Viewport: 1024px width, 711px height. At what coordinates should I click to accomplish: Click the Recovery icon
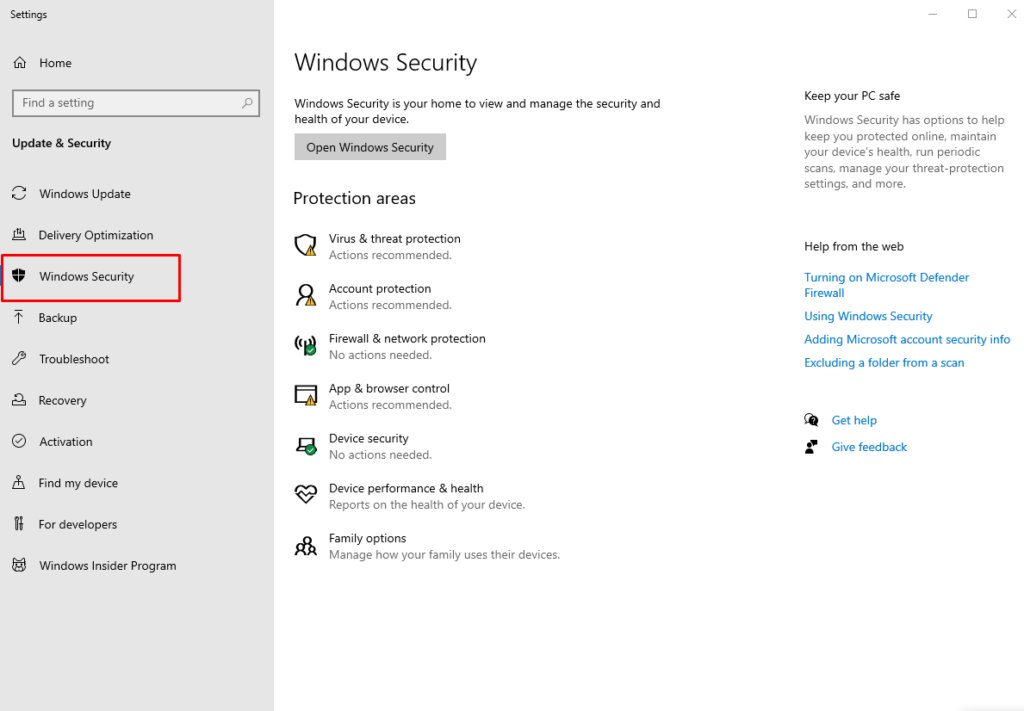point(19,400)
